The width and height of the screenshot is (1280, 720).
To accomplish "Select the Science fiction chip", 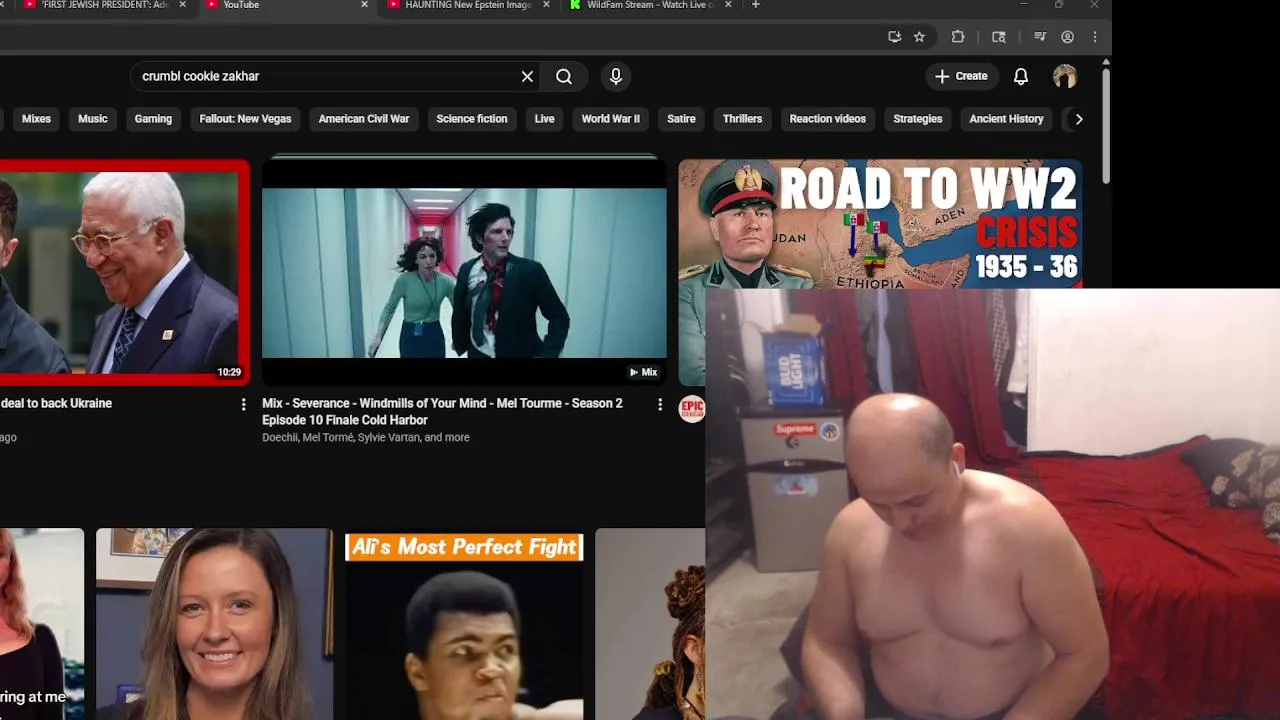I will [x=472, y=119].
